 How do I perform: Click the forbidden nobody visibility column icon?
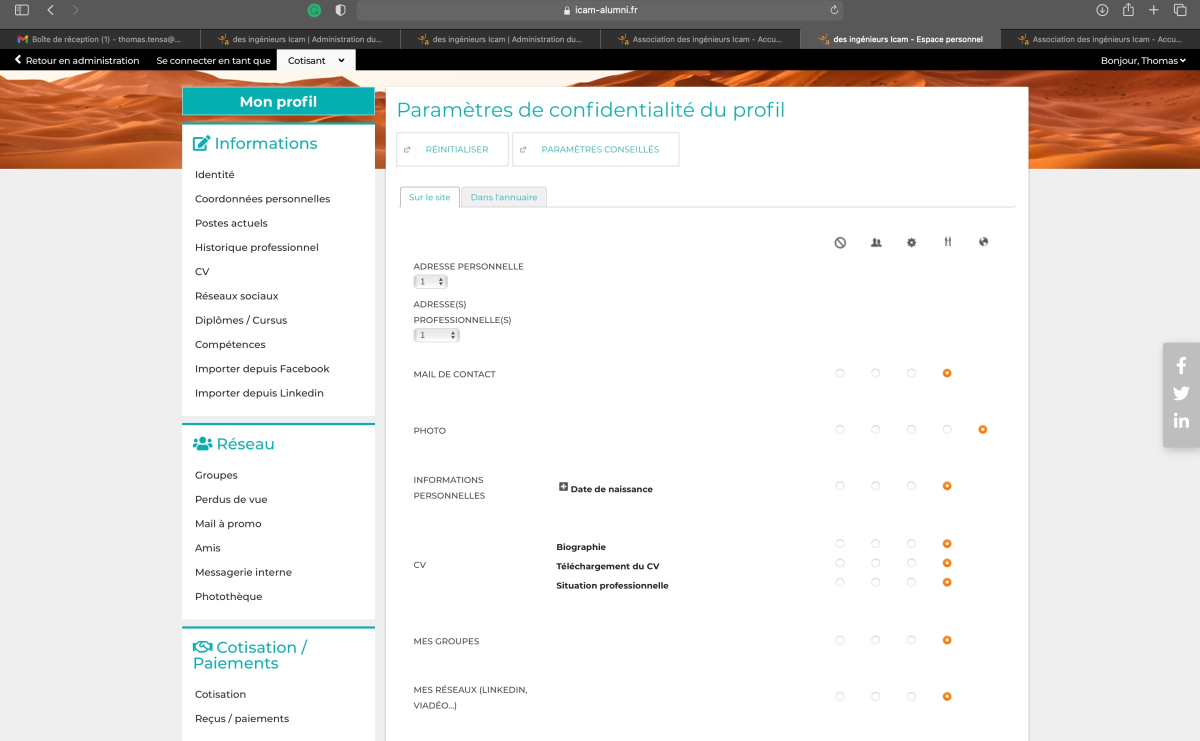click(x=840, y=242)
